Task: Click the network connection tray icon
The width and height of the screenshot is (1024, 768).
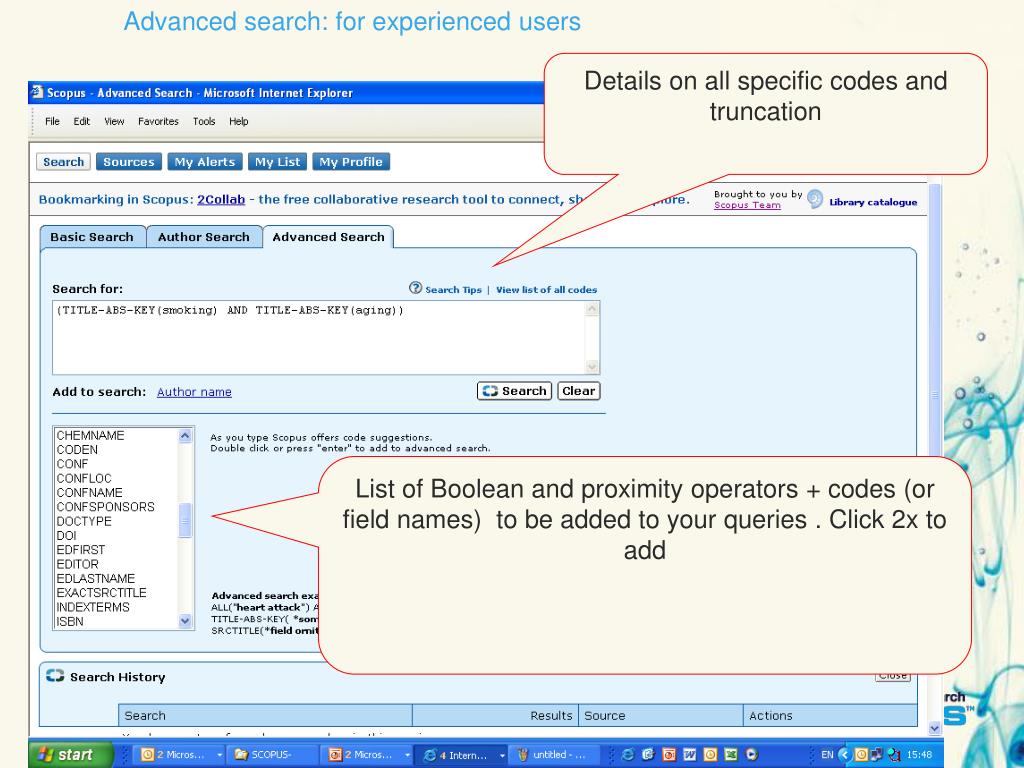Action: 877,755
